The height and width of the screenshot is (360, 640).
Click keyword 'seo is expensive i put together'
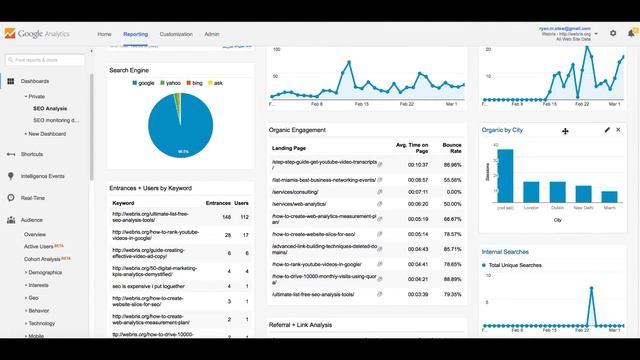pos(149,286)
